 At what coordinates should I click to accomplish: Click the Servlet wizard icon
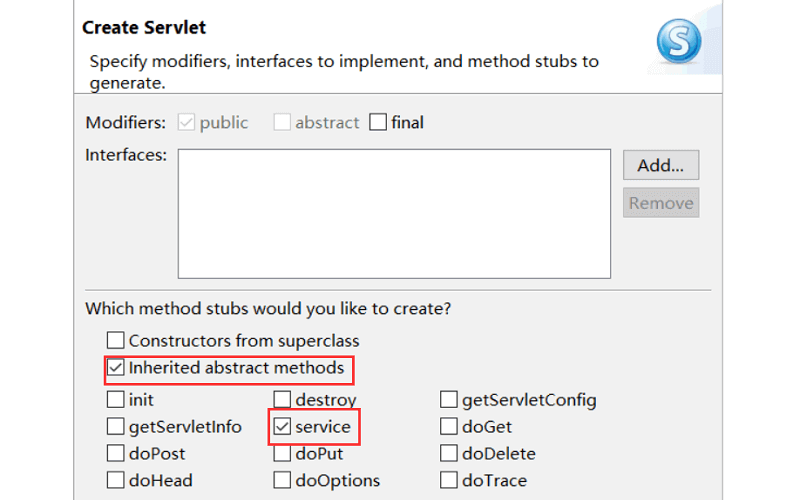(679, 41)
